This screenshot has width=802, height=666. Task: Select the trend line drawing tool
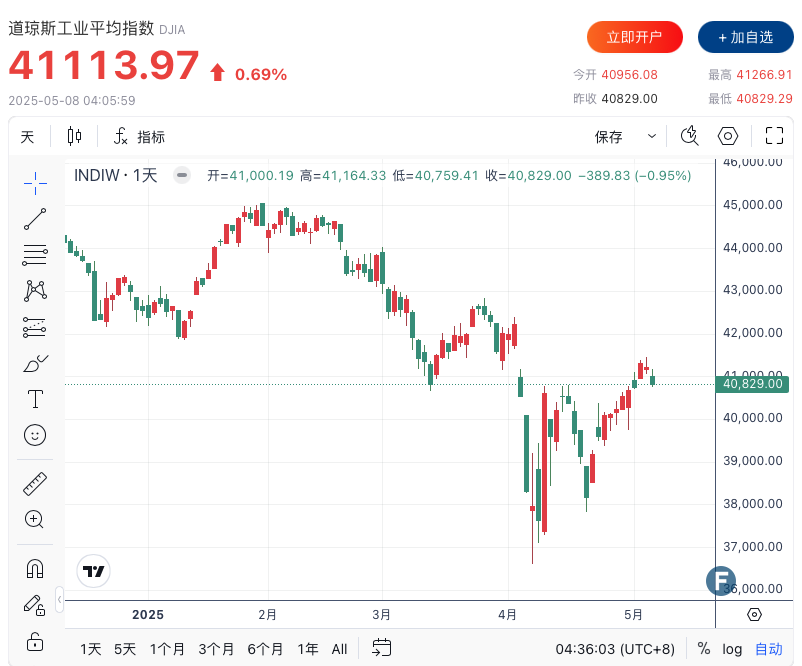(x=35, y=219)
